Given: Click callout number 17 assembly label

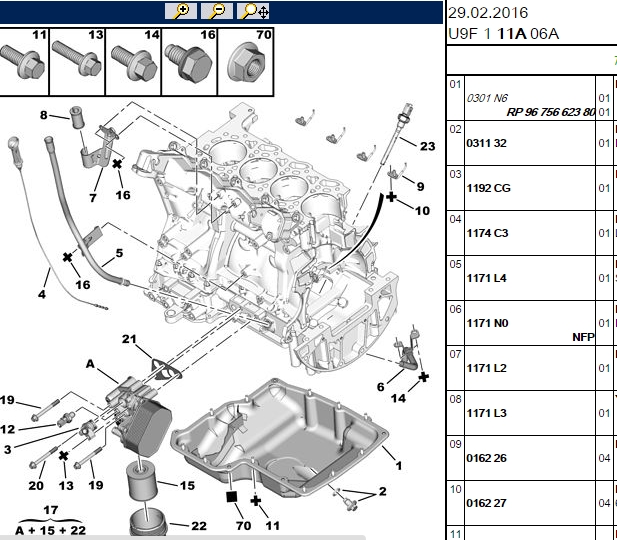Looking at the screenshot, I should (50, 510).
